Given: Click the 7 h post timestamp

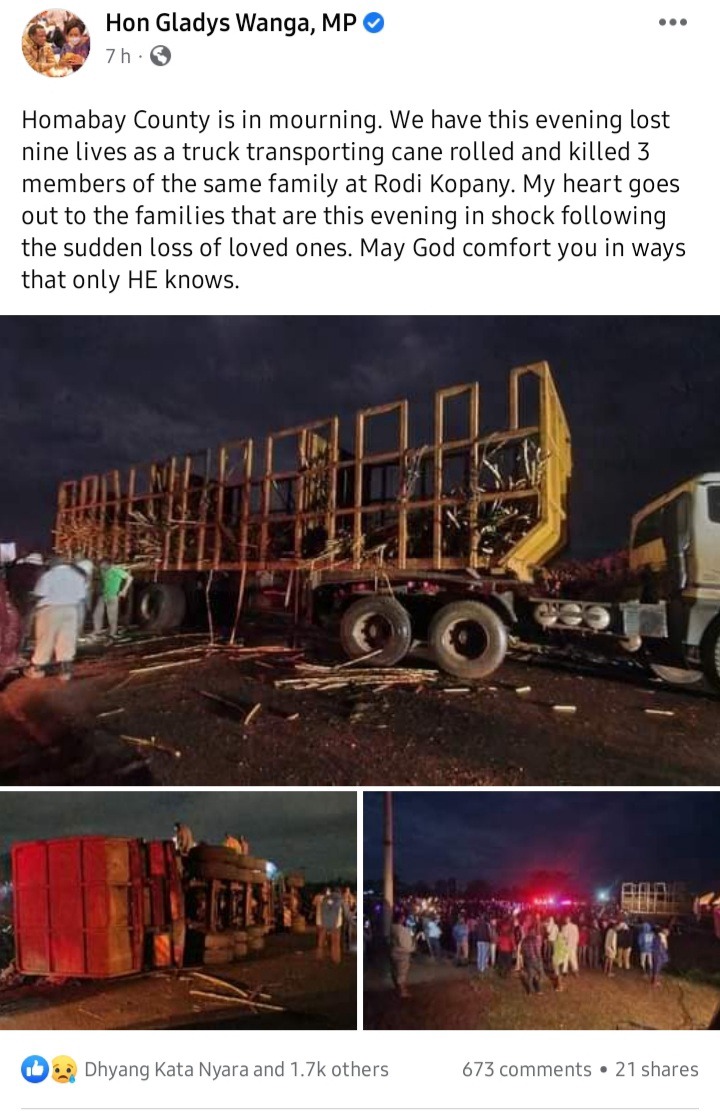Looking at the screenshot, I should point(118,56).
